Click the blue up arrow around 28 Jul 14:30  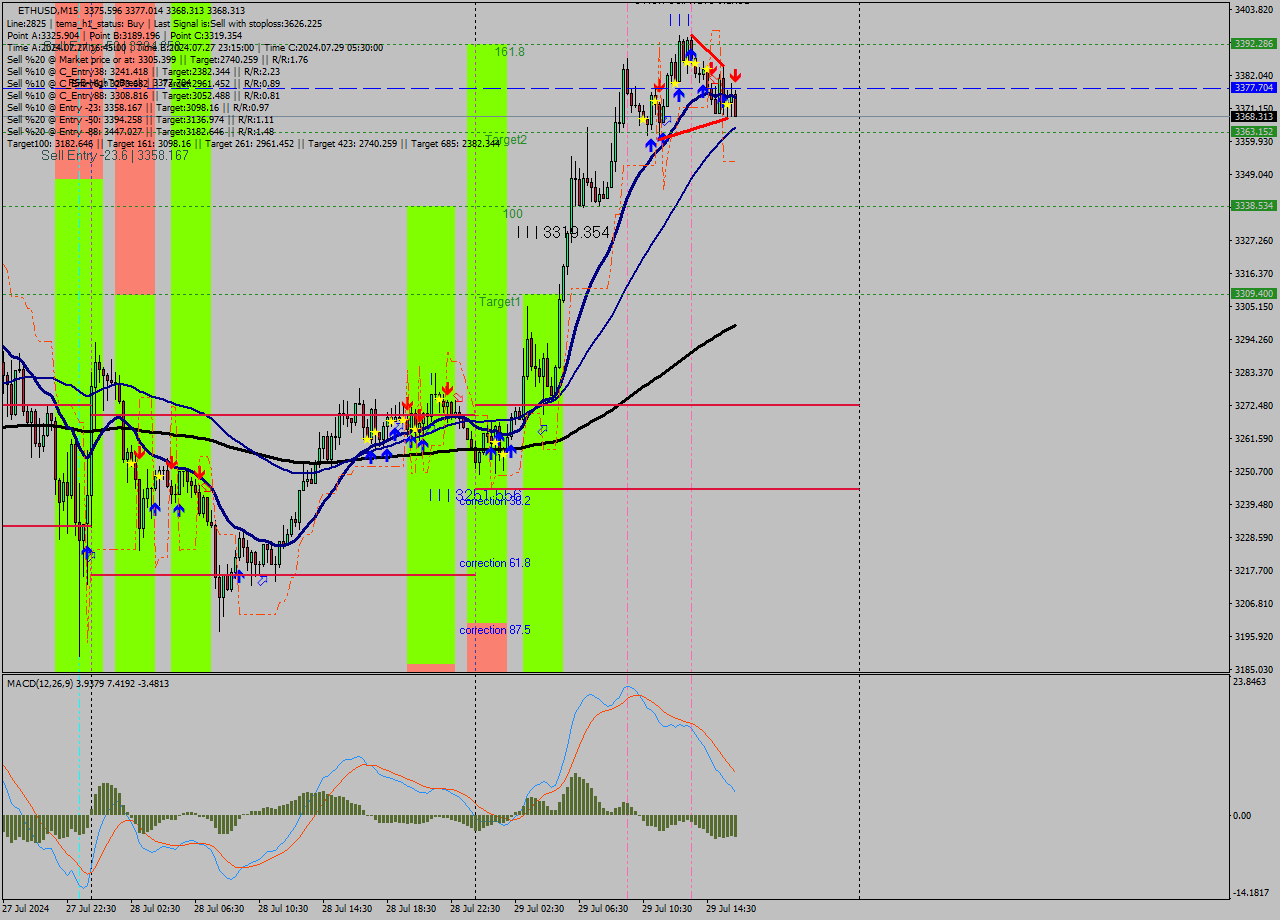pyautogui.click(x=370, y=457)
